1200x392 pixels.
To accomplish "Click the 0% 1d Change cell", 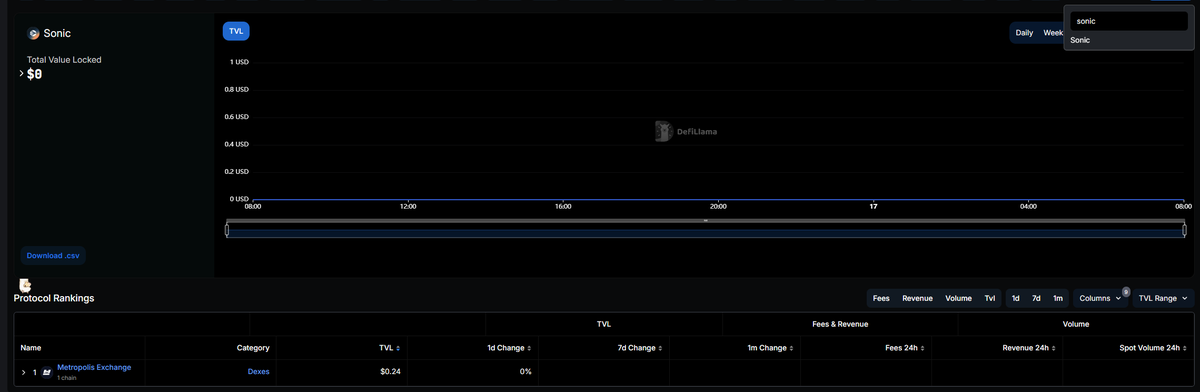I will (x=525, y=372).
